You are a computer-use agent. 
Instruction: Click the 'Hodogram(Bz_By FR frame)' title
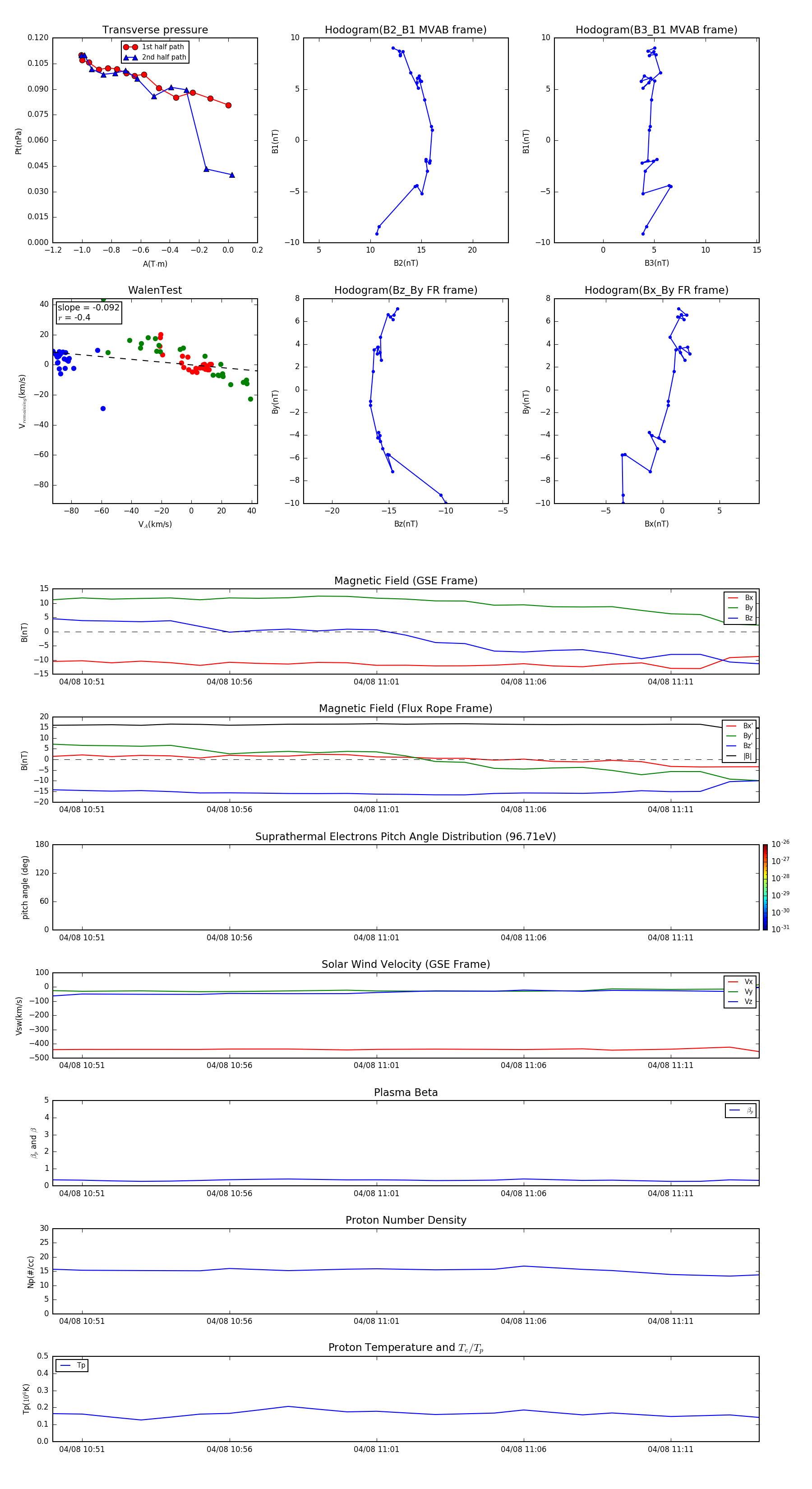(x=406, y=290)
